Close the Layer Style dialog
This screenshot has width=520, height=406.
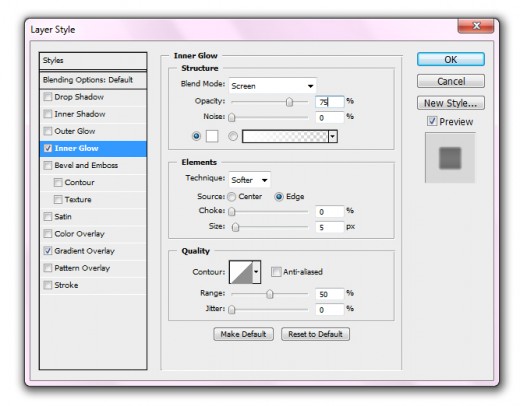[476, 26]
